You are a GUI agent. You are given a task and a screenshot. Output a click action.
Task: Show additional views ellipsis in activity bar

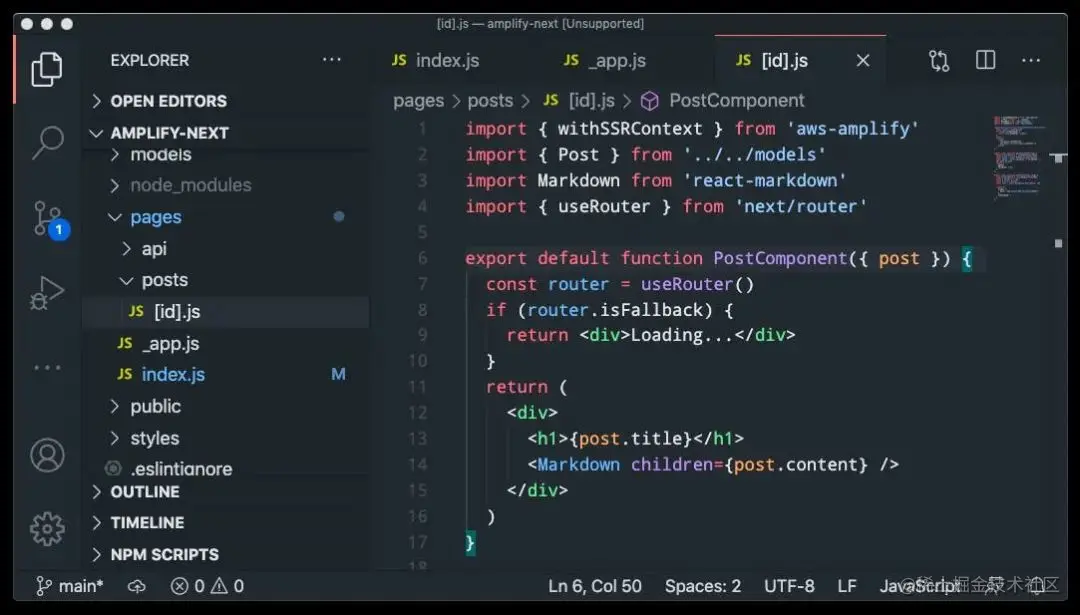(x=47, y=368)
